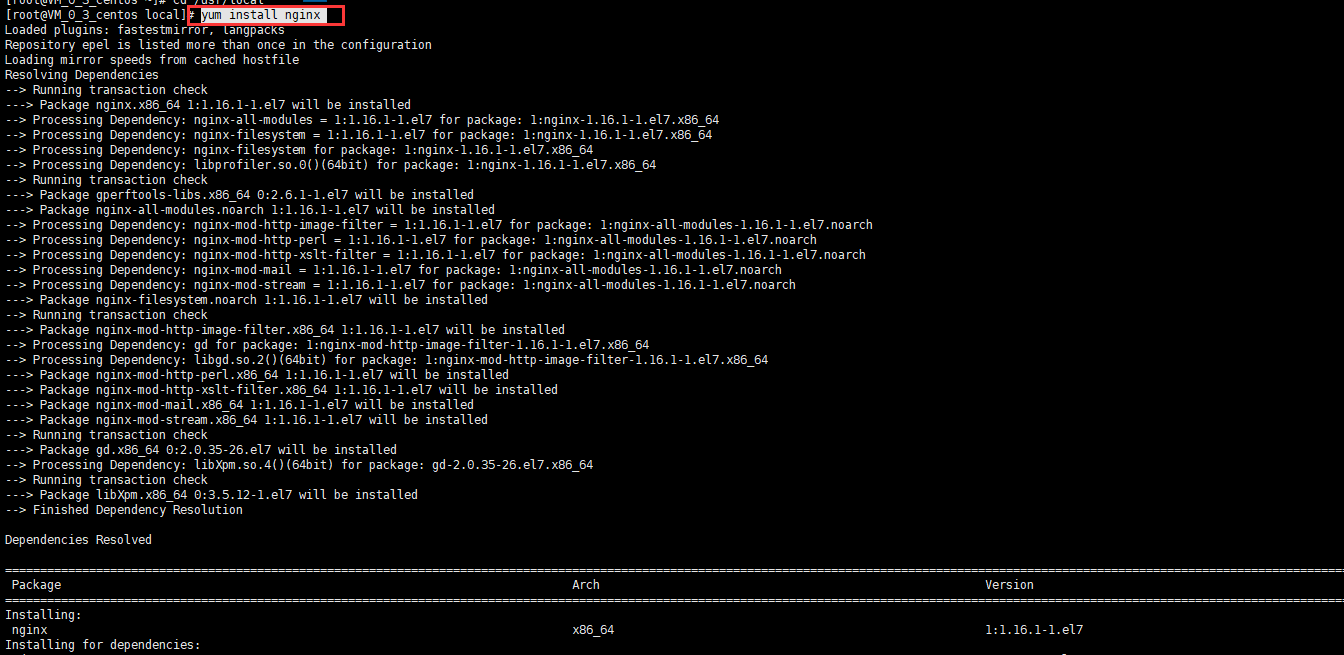Click the "Package nginx-mod-http-perl.x86_64" install line
The height and width of the screenshot is (655, 1344).
tap(256, 375)
